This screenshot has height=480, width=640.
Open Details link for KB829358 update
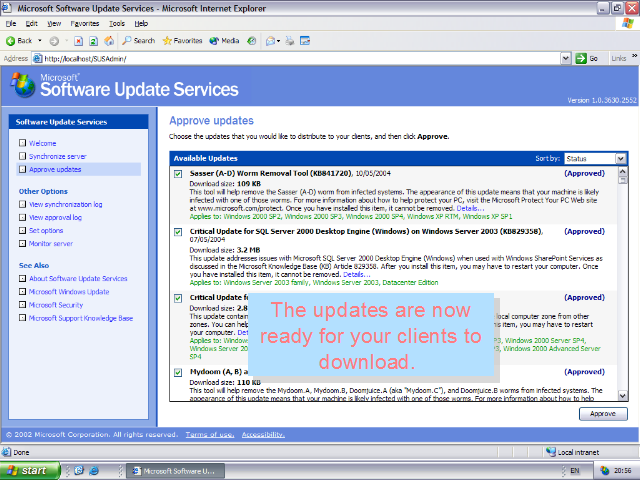tap(357, 274)
